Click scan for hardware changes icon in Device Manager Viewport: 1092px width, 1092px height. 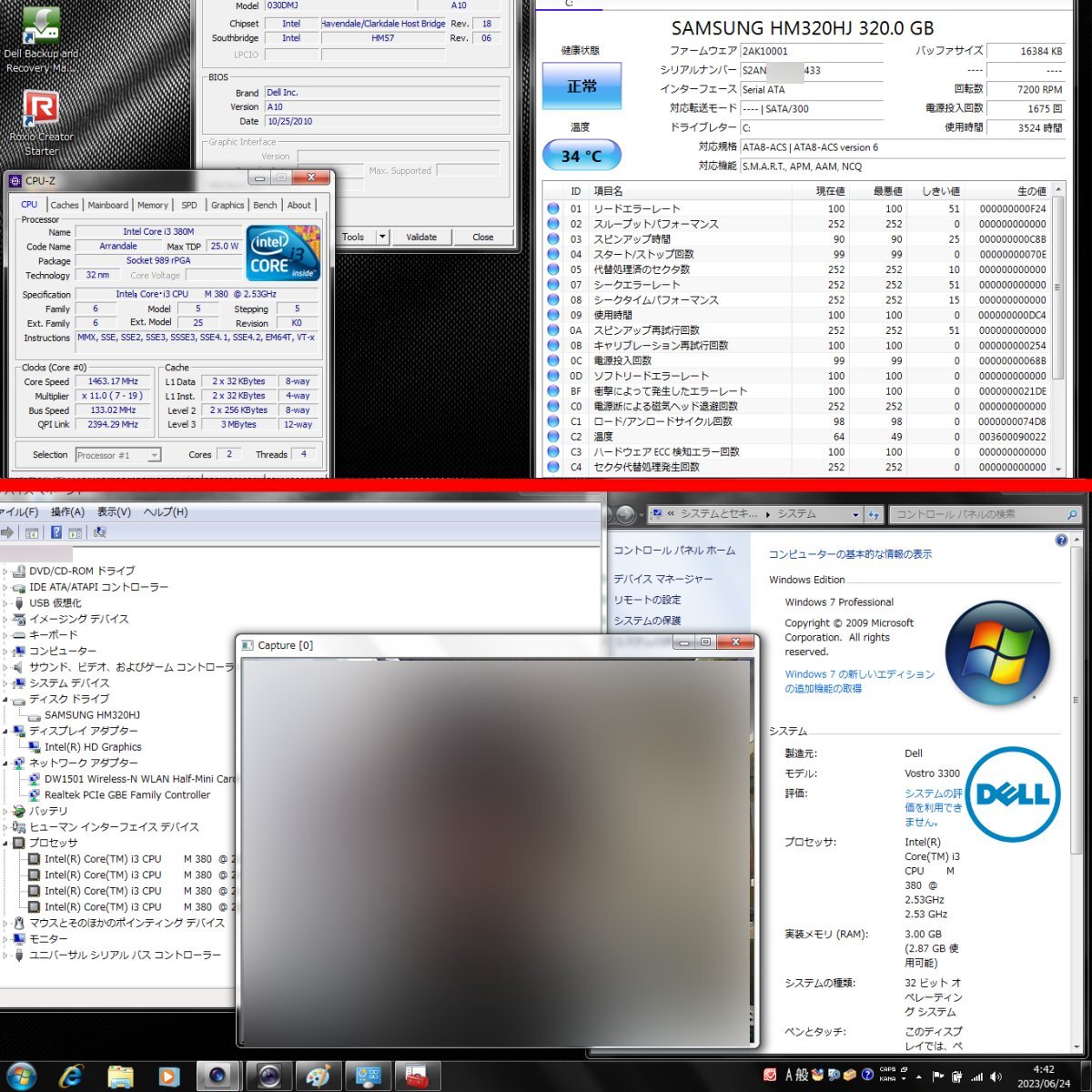(x=100, y=531)
